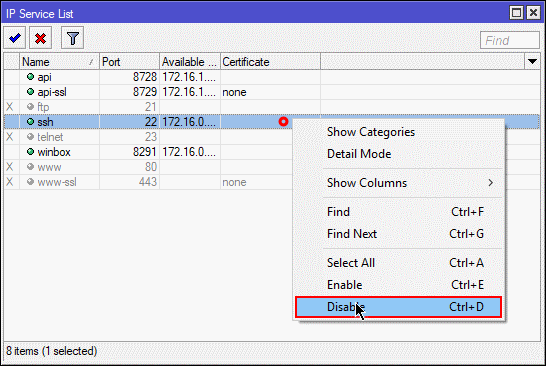Open the funnel filter tool
This screenshot has height=366, width=546.
tap(72, 38)
